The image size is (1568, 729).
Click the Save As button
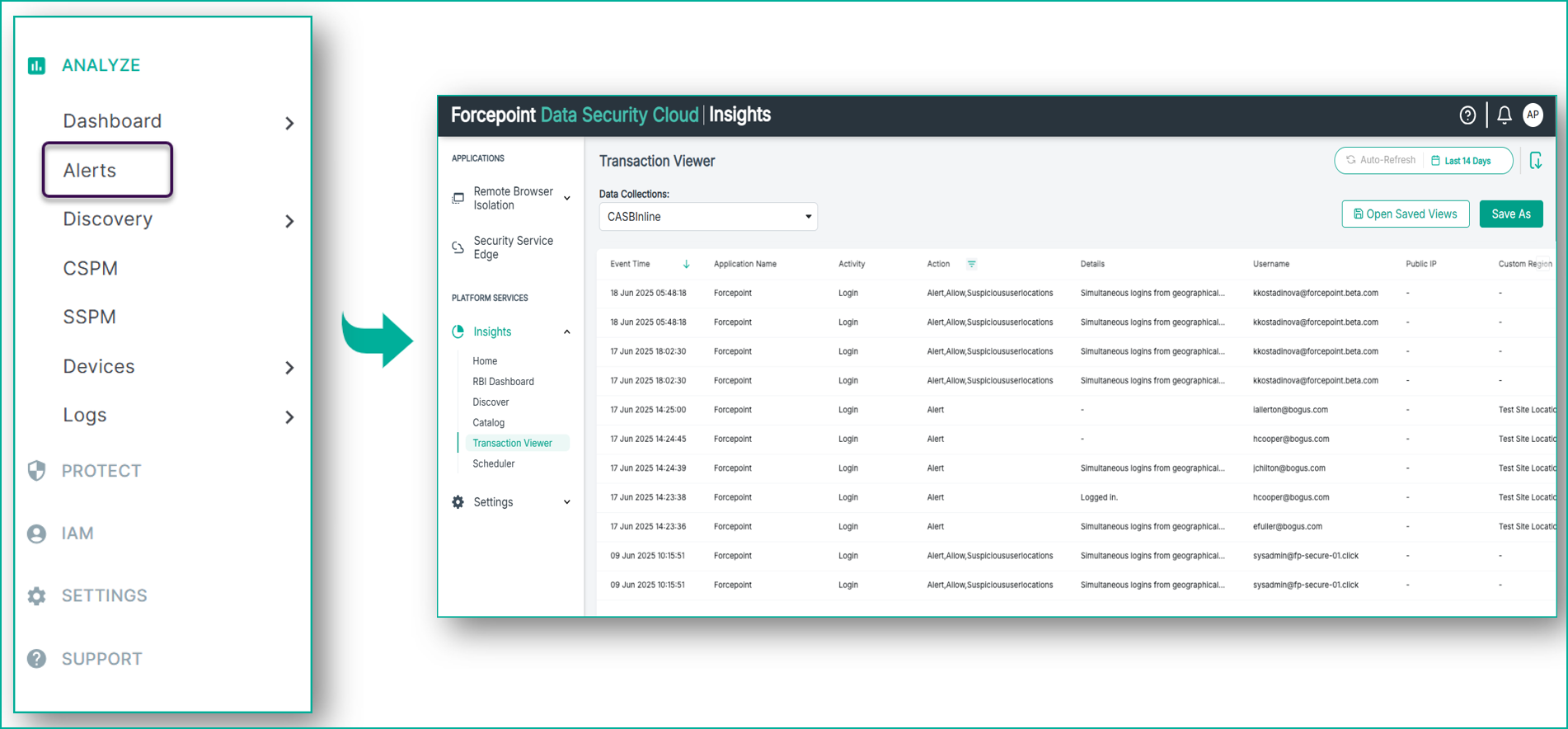click(1511, 214)
